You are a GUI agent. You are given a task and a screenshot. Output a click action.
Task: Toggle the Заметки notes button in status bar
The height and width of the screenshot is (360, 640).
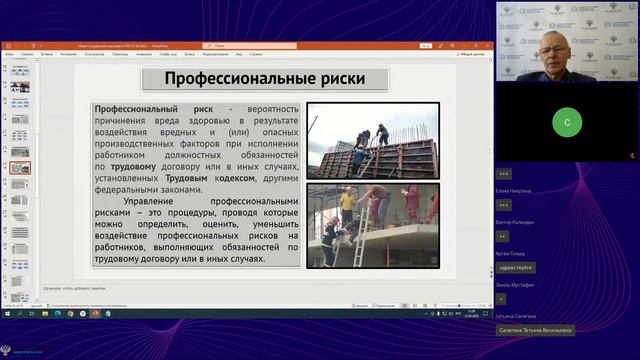pyautogui.click(x=360, y=306)
